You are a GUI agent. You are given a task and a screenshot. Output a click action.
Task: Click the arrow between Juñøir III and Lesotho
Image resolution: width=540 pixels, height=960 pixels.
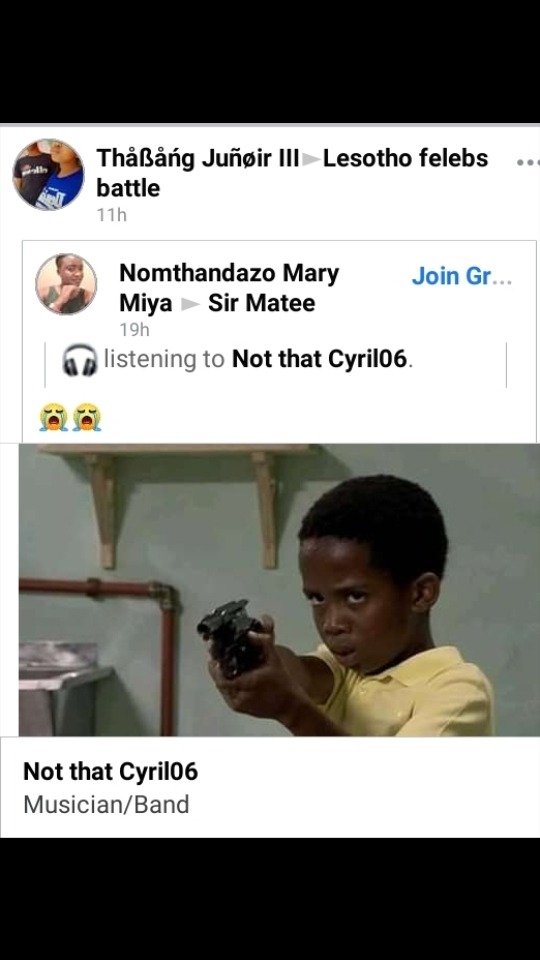tap(312, 160)
